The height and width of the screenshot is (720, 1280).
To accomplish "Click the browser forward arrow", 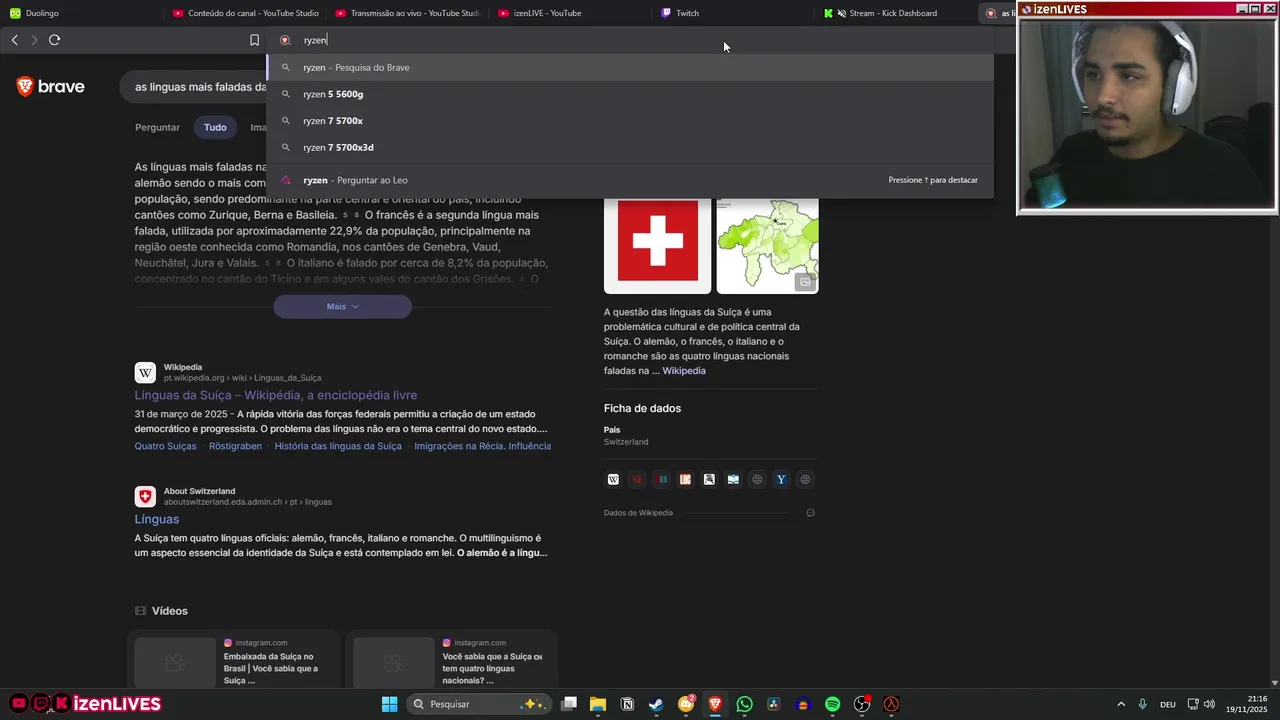I will [34, 40].
